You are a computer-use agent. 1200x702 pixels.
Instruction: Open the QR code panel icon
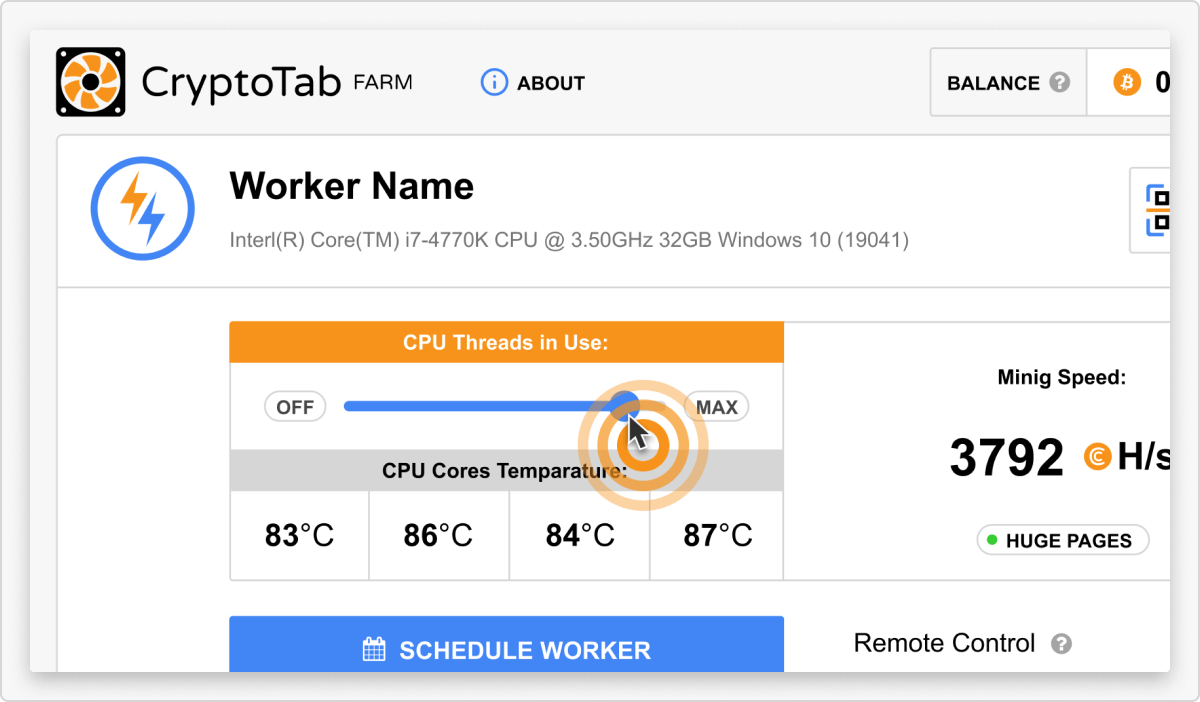coord(1160,210)
